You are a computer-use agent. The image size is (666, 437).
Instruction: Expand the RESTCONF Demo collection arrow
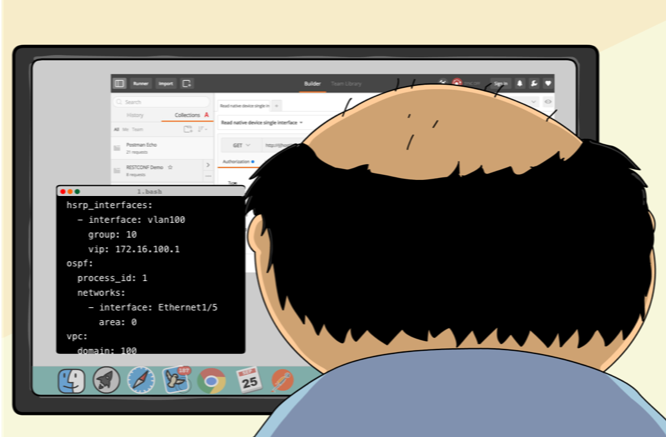pyautogui.click(x=207, y=165)
